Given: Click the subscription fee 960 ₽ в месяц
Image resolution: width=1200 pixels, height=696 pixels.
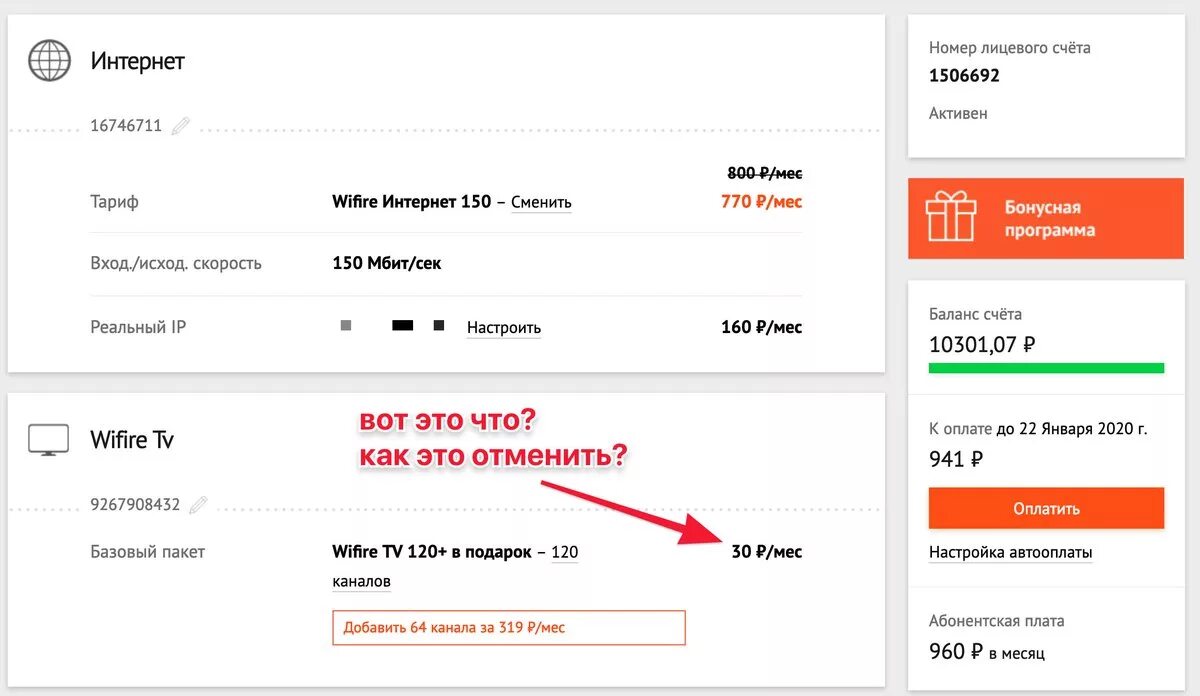Looking at the screenshot, I should point(987,653).
